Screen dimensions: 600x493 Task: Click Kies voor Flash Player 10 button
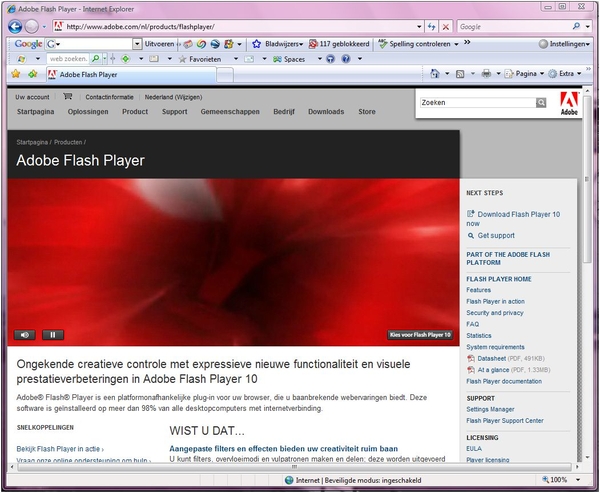(x=420, y=335)
